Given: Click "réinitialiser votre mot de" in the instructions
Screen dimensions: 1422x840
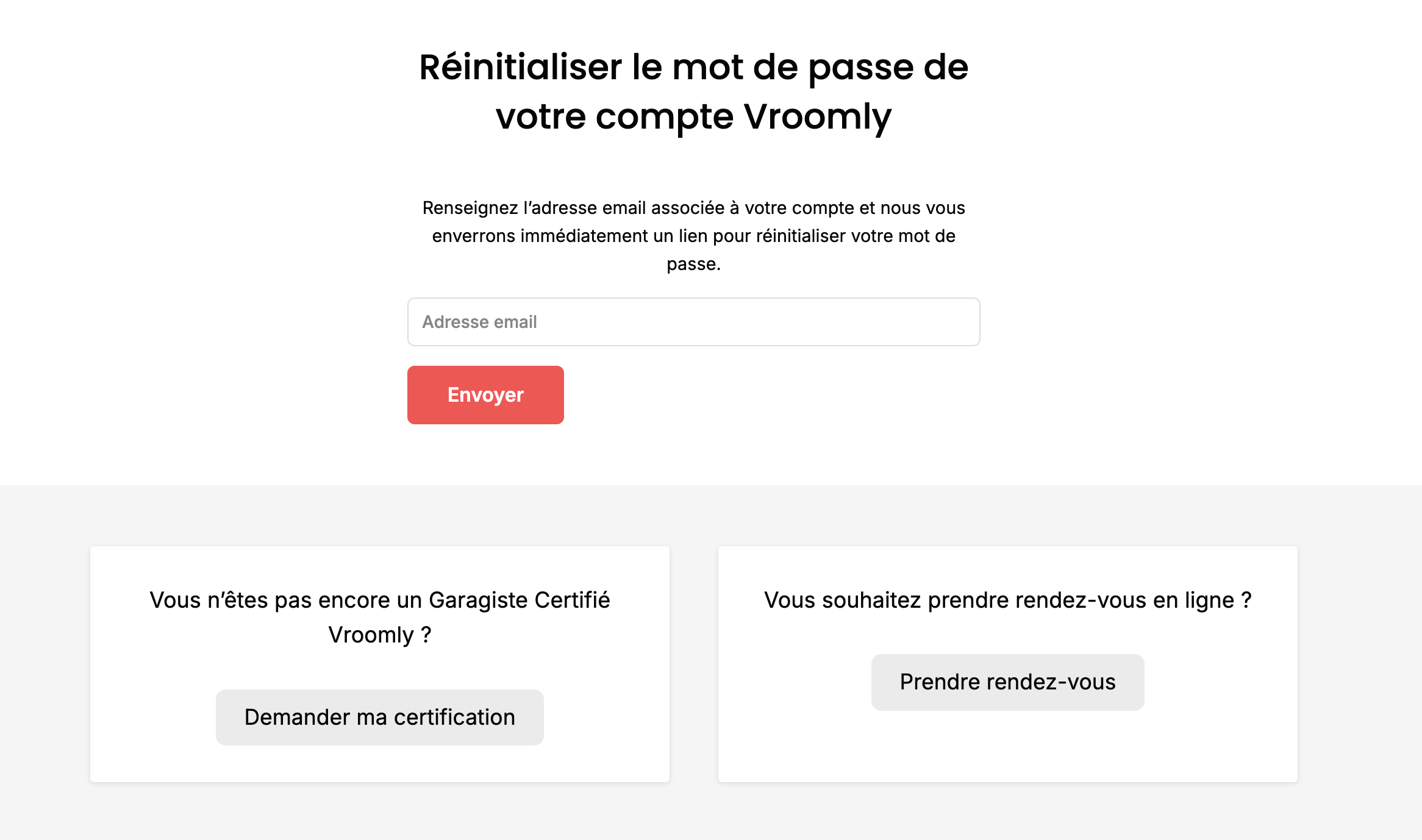Looking at the screenshot, I should [x=856, y=236].
